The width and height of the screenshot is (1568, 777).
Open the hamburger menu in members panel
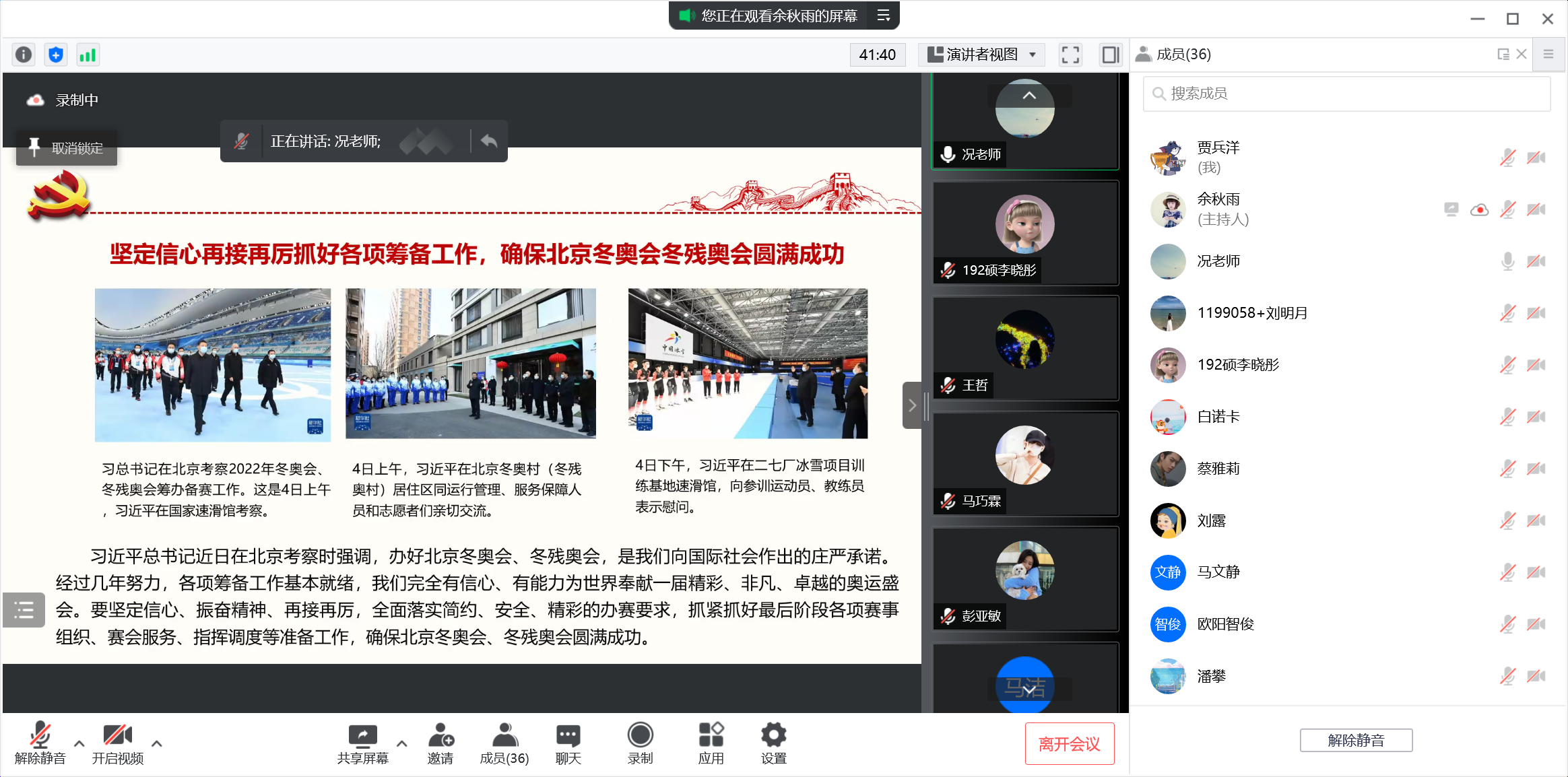click(1548, 55)
